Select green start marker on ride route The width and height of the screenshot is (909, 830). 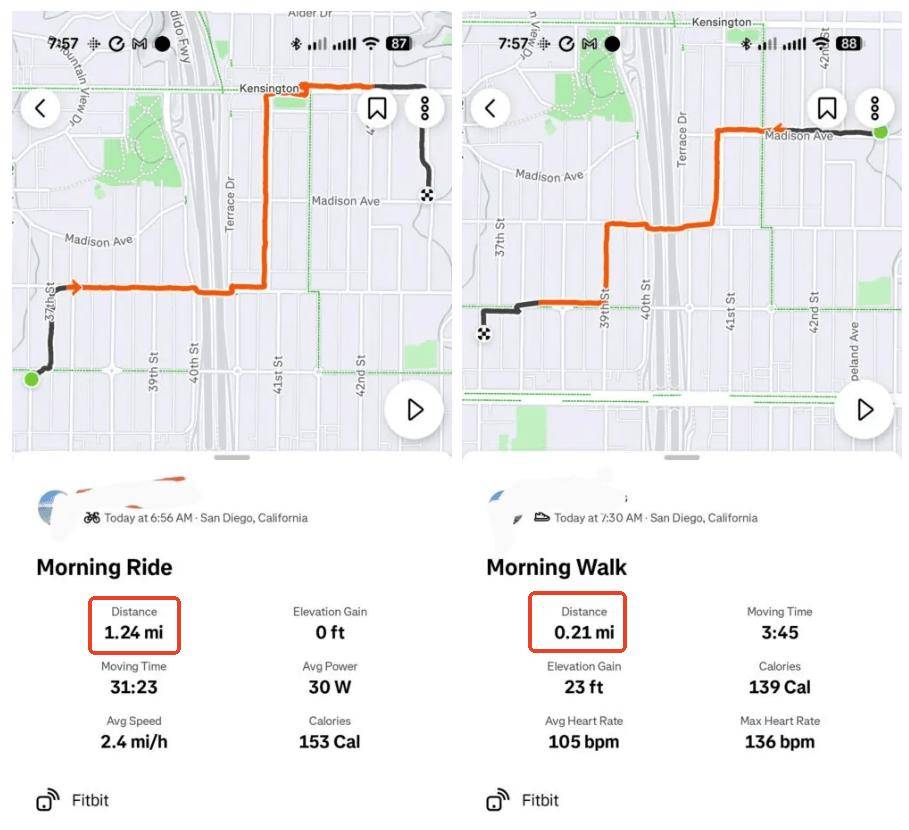(x=31, y=379)
